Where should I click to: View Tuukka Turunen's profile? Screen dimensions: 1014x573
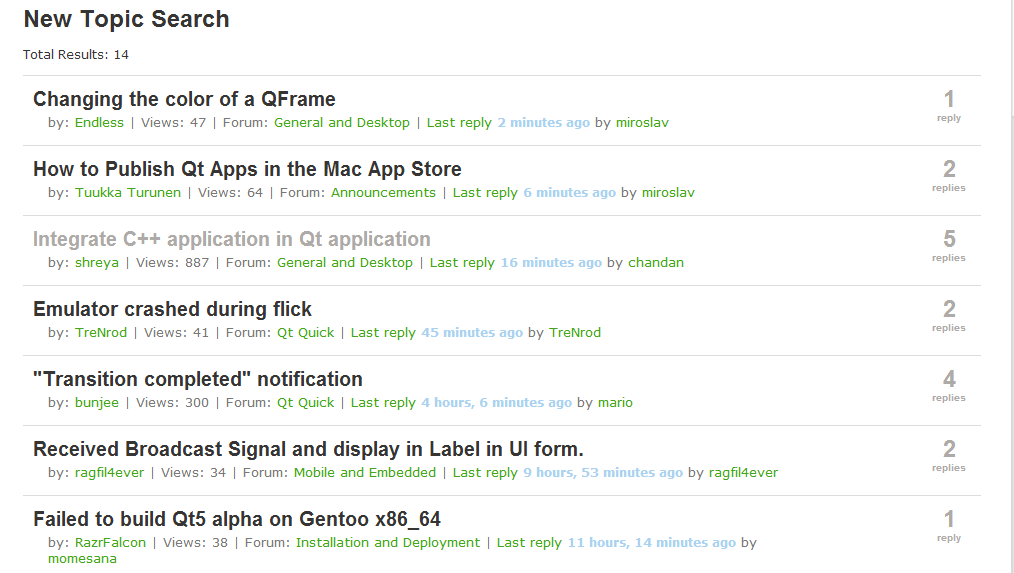tap(128, 192)
